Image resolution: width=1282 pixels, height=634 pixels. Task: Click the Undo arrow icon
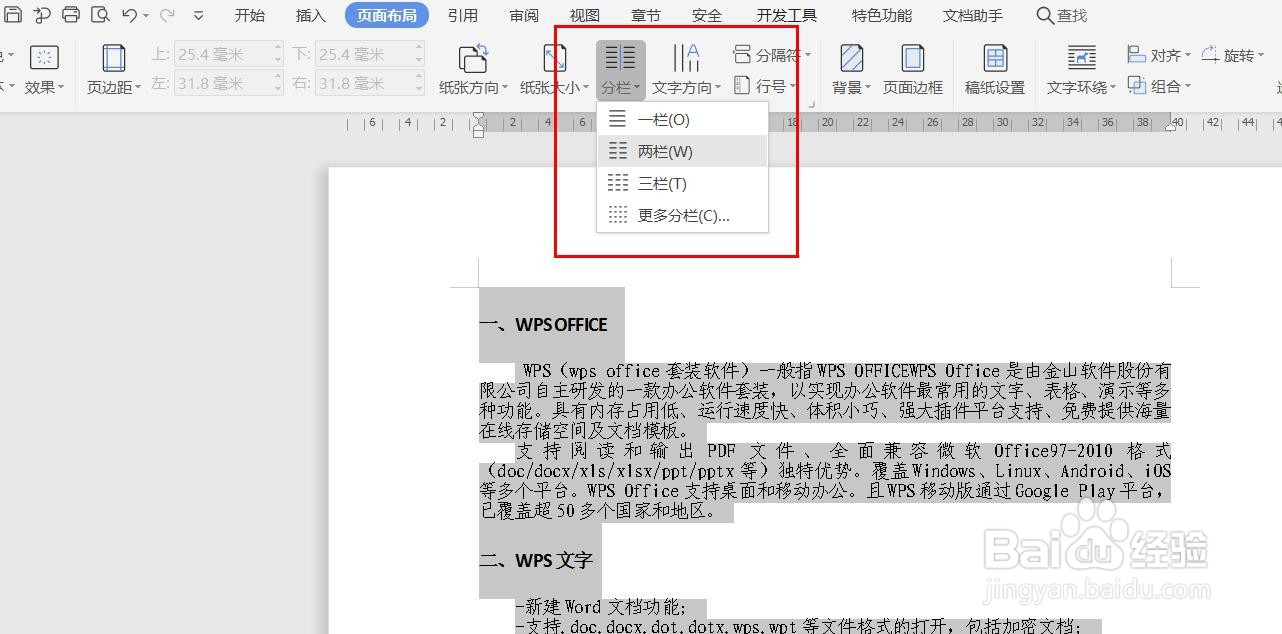pyautogui.click(x=130, y=15)
